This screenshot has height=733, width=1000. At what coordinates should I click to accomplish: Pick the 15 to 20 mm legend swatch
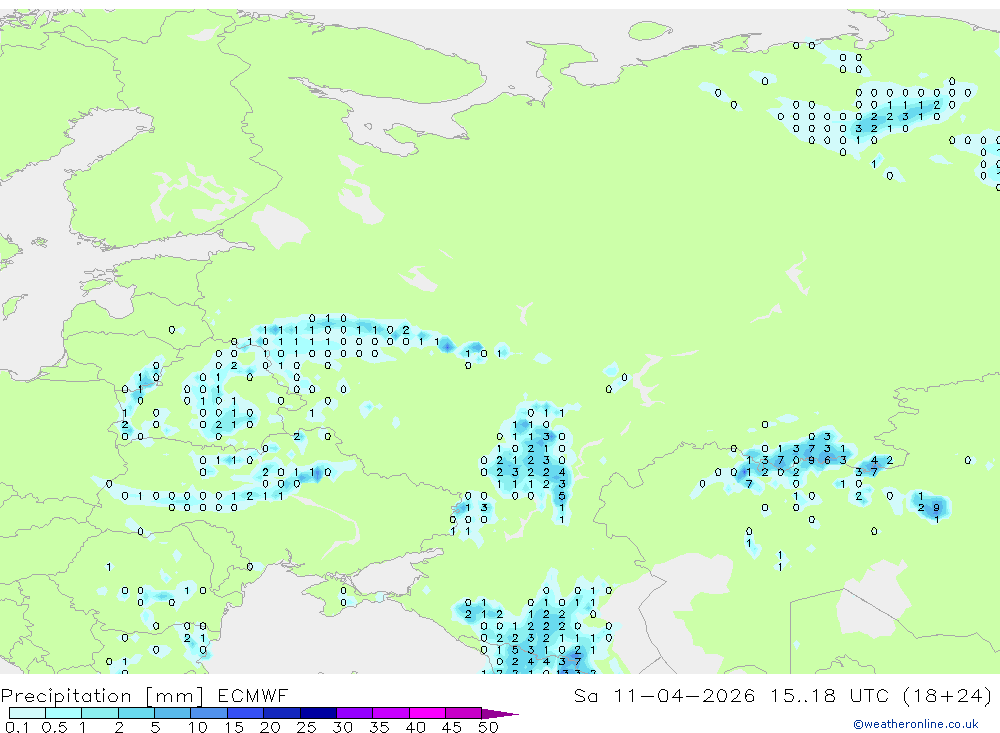point(246,713)
